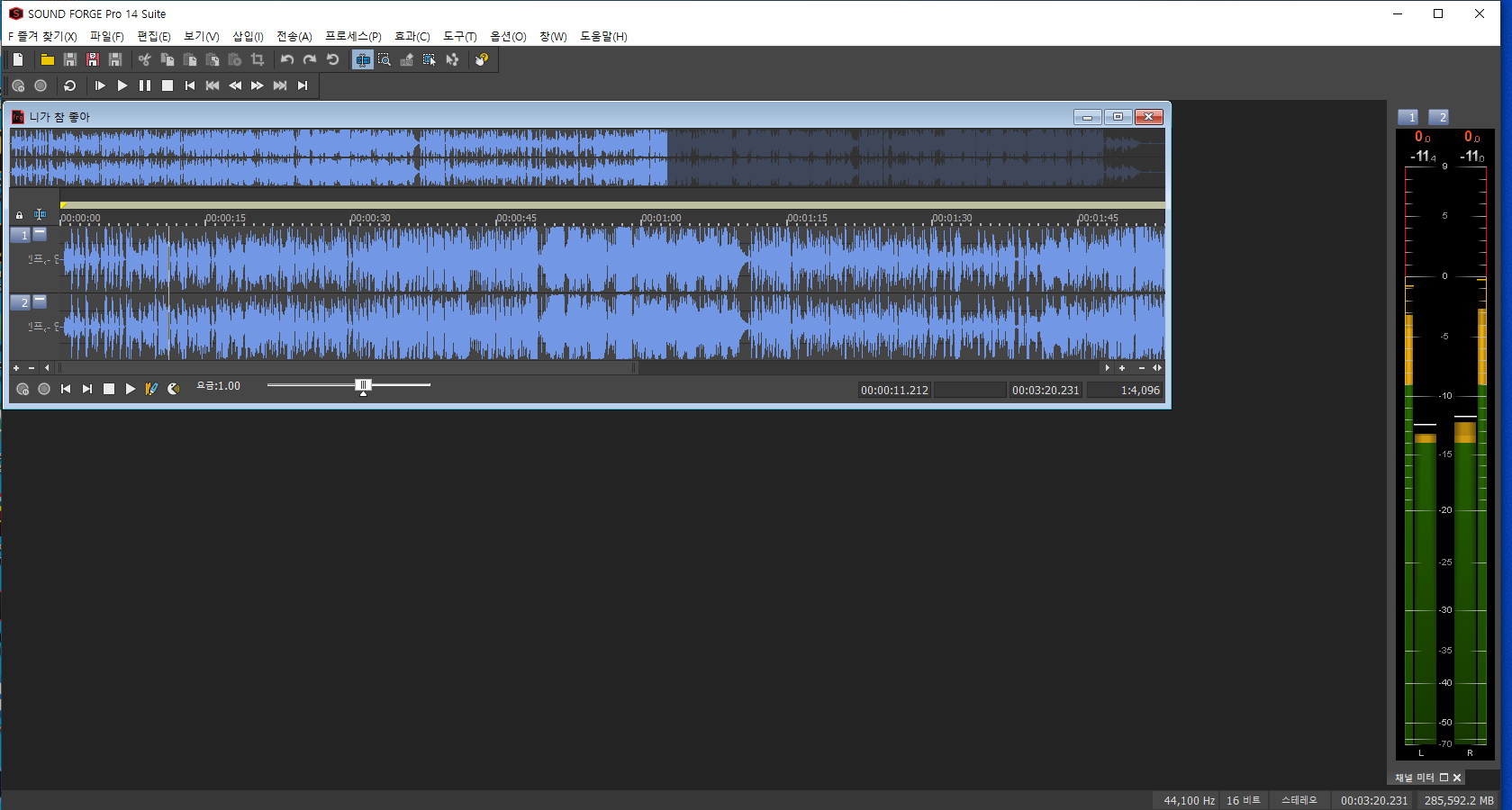
Task: Click horizontal scrollbar left arrow
Action: click(47, 368)
